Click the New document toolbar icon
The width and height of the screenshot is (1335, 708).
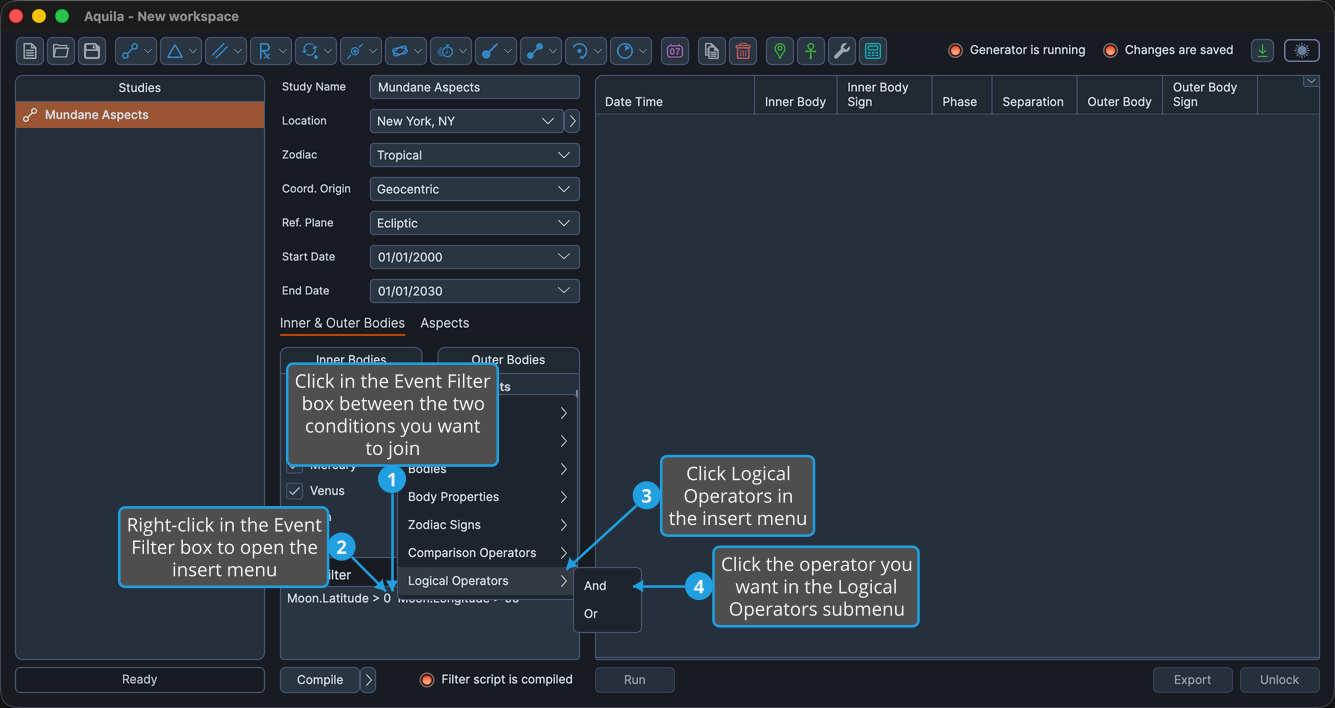30,51
